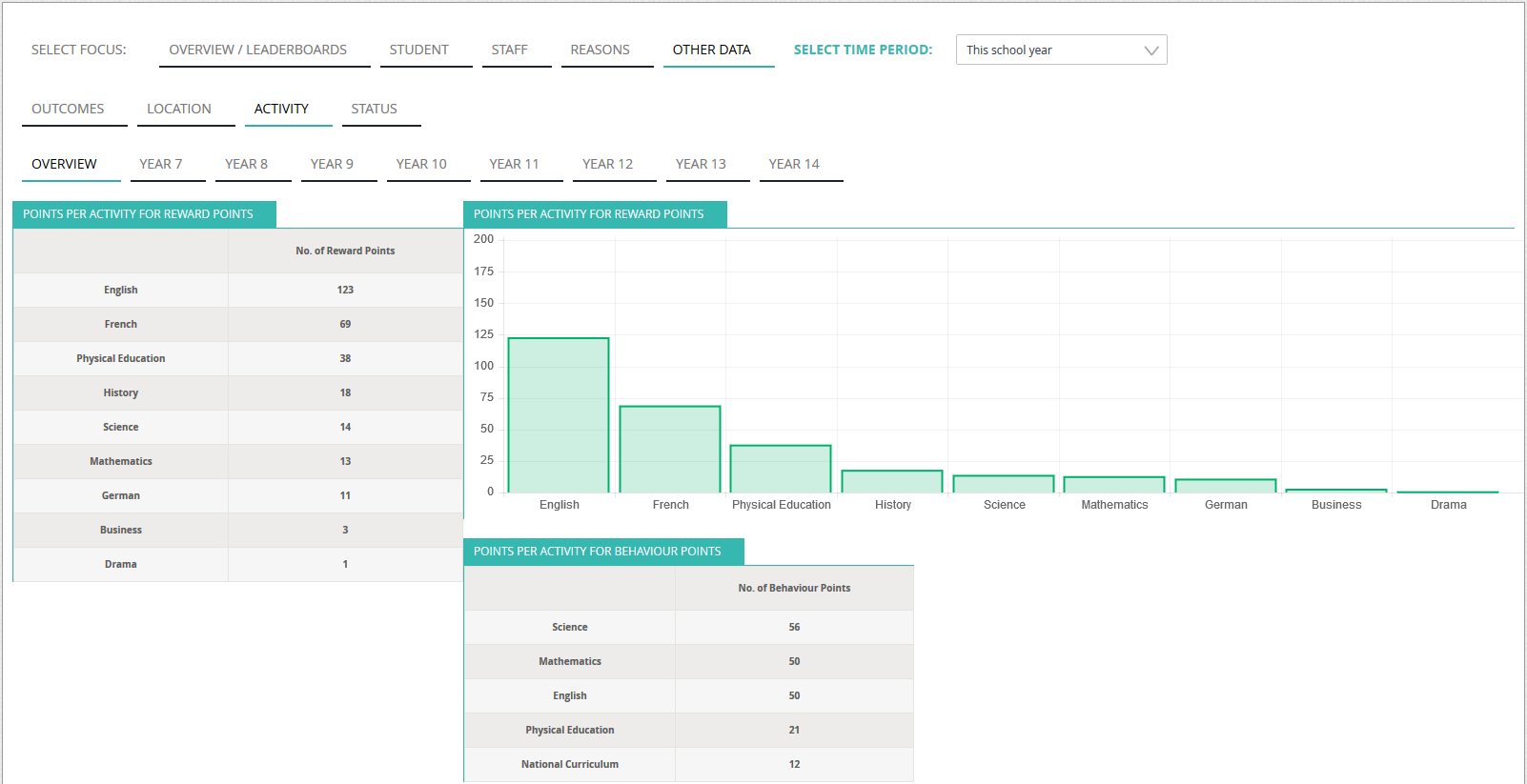Click the 'Select Focus:' label

(x=79, y=50)
